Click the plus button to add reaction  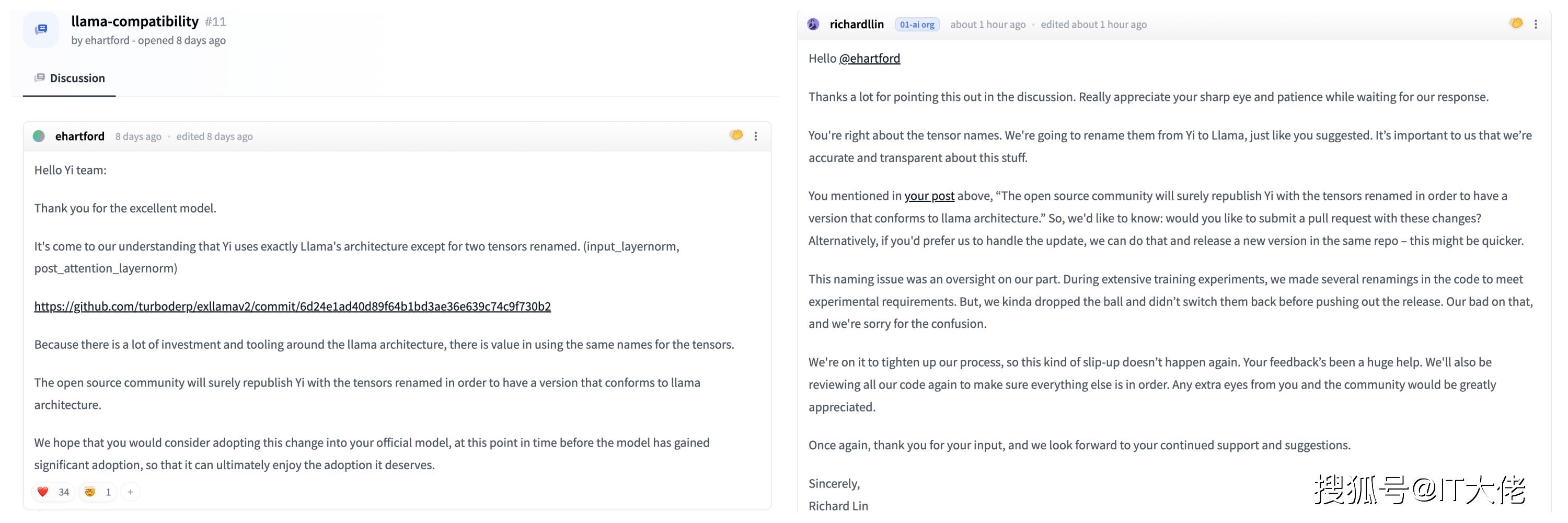tap(130, 492)
